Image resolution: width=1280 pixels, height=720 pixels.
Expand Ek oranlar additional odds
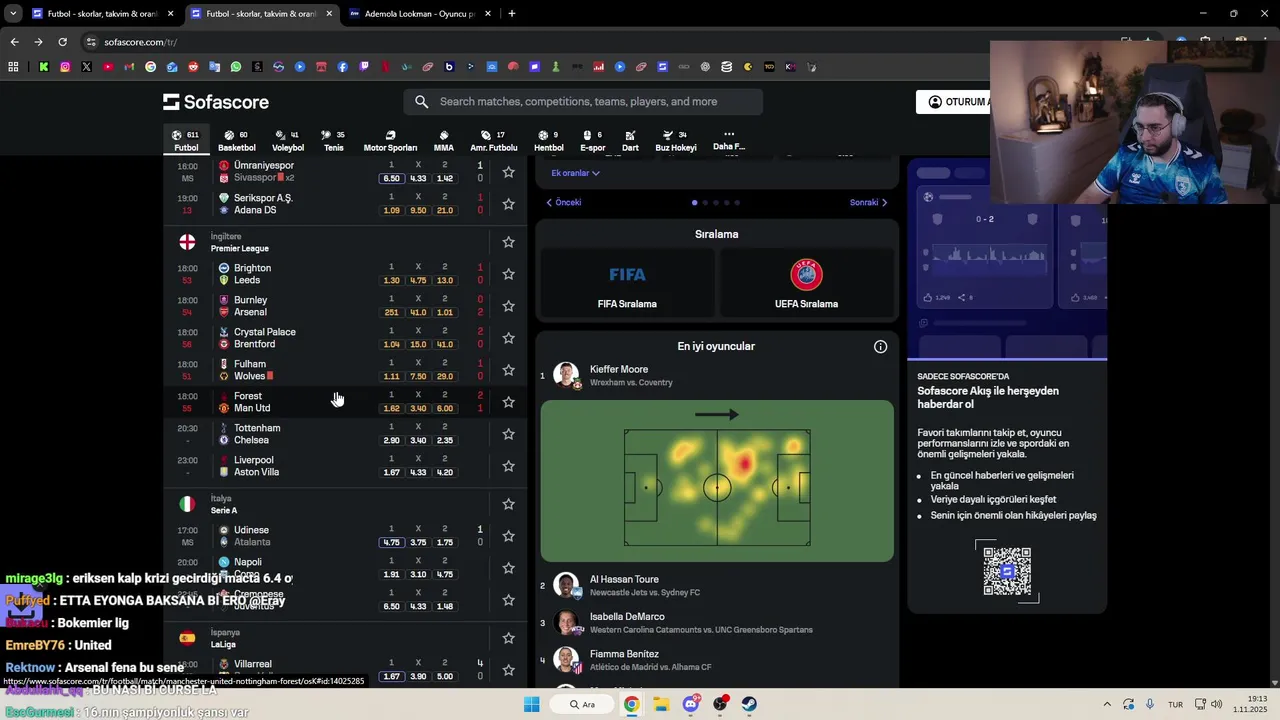(x=575, y=173)
